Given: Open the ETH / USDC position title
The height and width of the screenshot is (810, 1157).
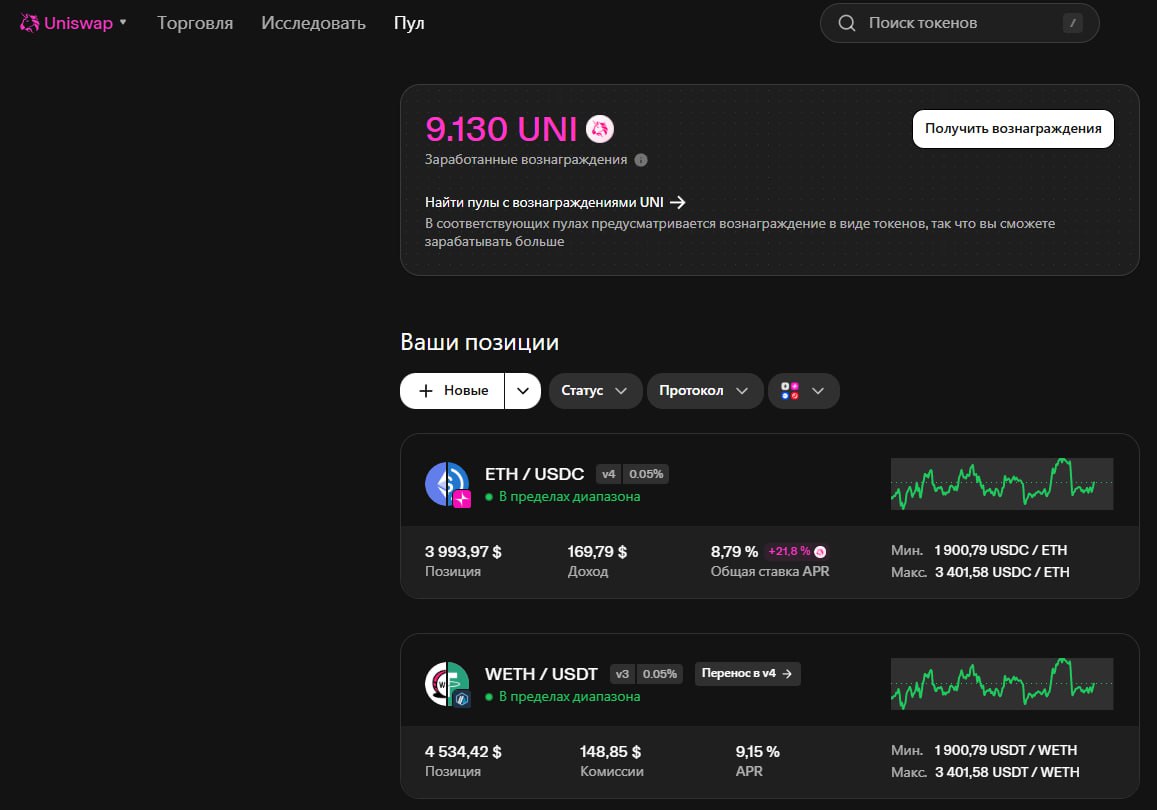Looking at the screenshot, I should click(x=534, y=474).
